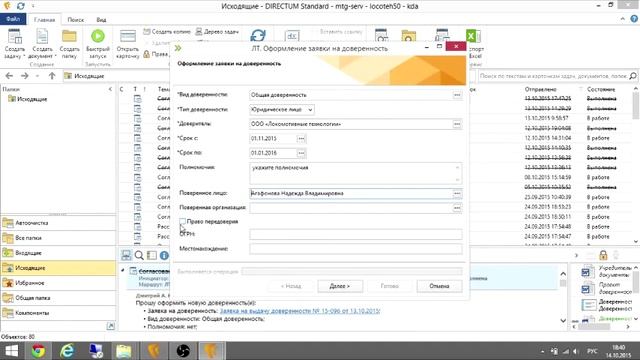Open calendar picker for Срок по
The height and width of the screenshot is (360, 640).
(x=301, y=153)
